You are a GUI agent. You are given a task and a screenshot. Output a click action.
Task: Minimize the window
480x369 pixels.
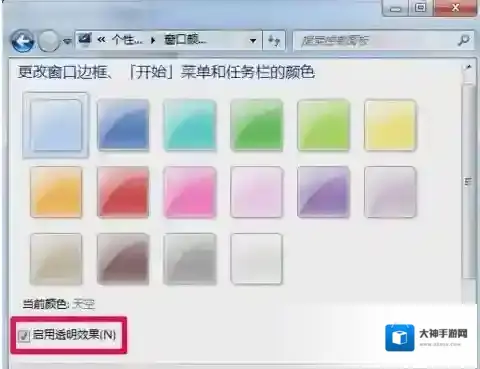[x=396, y=8]
